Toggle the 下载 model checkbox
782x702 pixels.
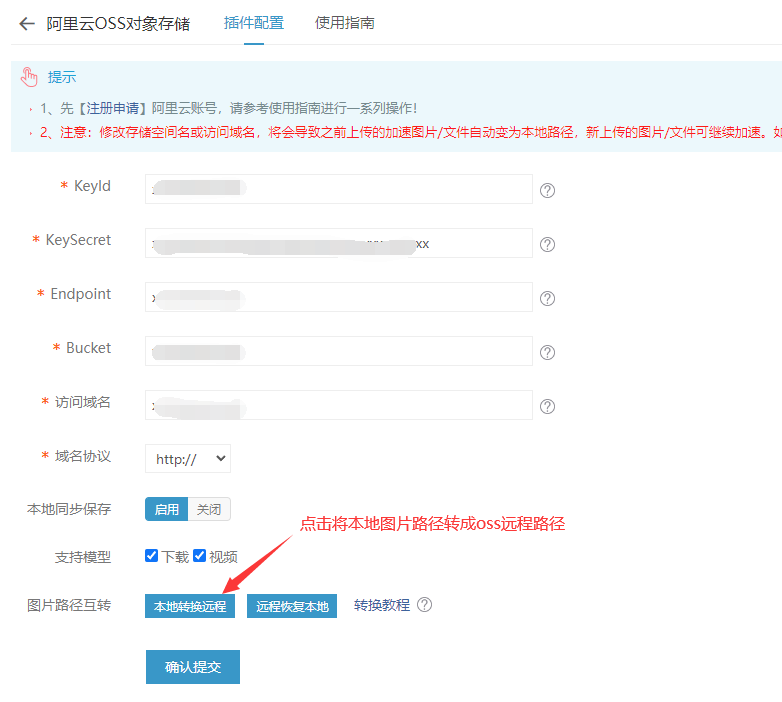click(152, 555)
